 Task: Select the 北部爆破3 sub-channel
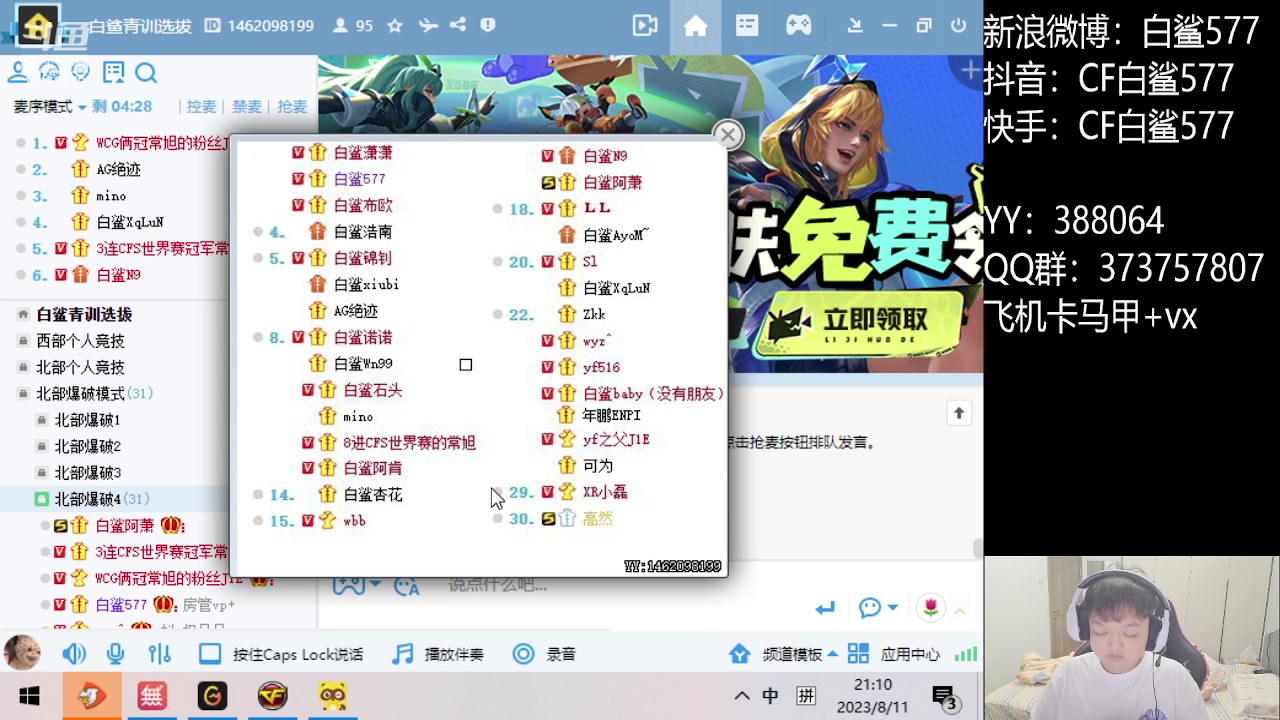[x=87, y=472]
